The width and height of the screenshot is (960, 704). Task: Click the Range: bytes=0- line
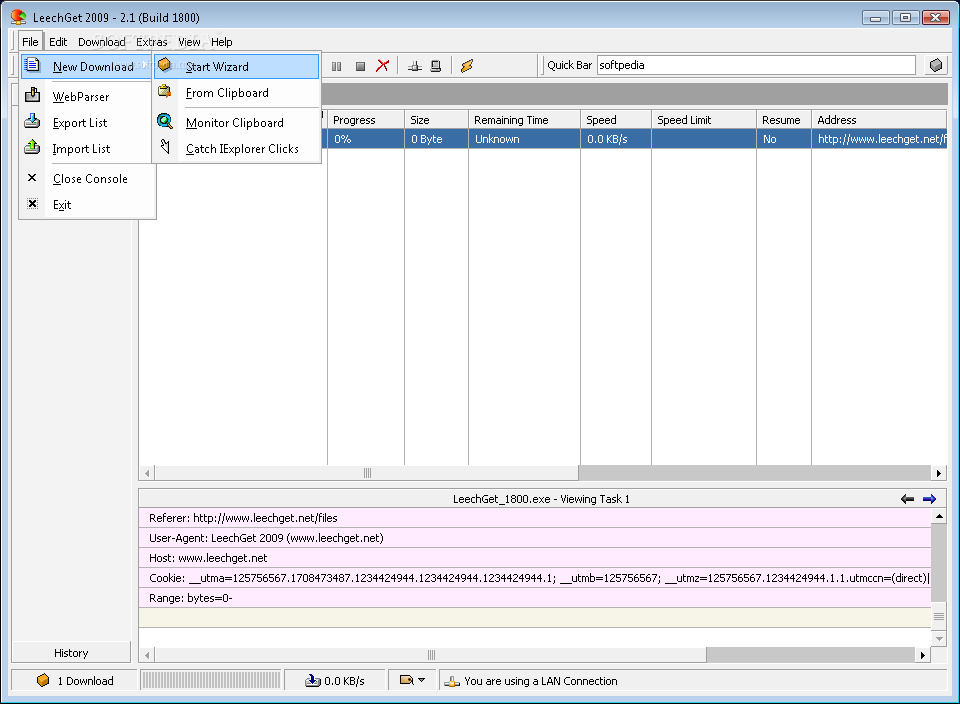(534, 598)
